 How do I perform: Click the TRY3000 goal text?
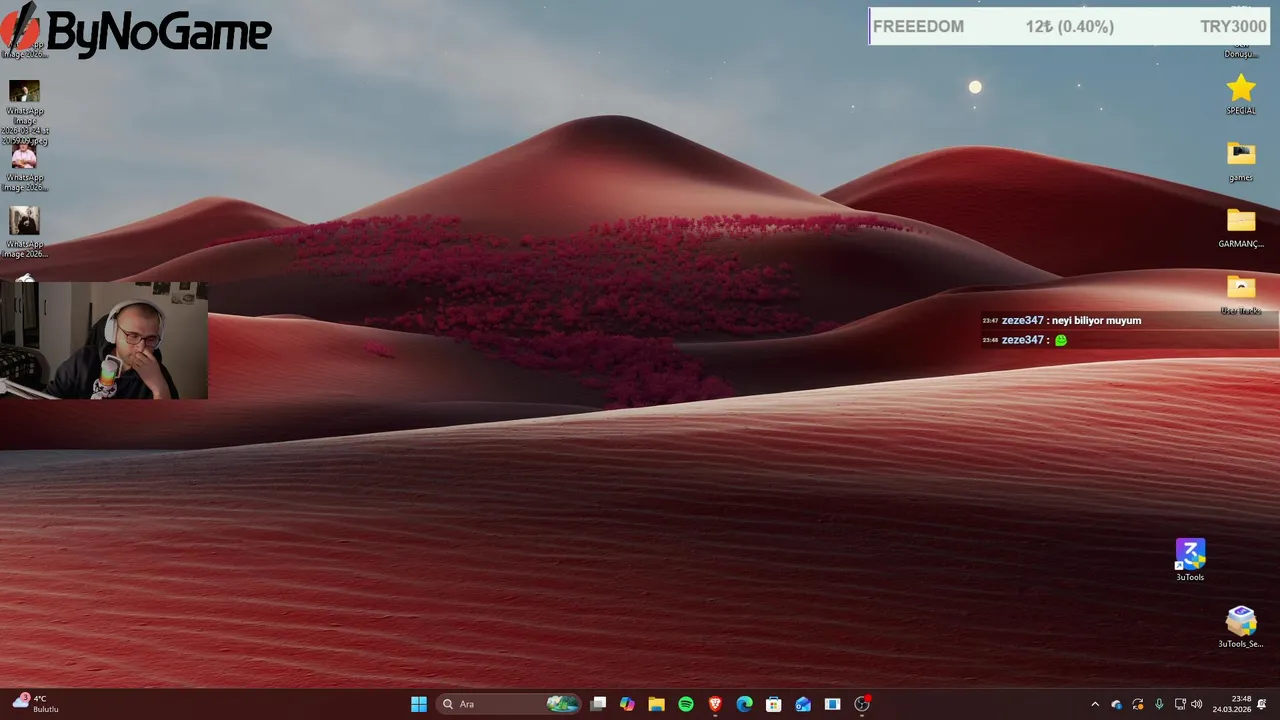point(1233,26)
